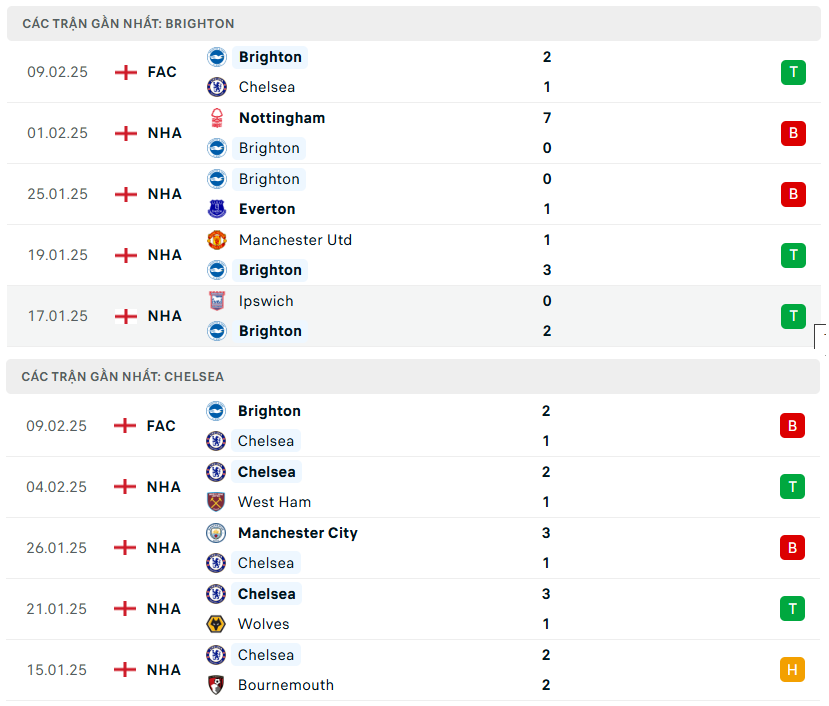This screenshot has width=829, height=706.
Task: Click green T badge for West Ham match
Action: click(x=793, y=487)
